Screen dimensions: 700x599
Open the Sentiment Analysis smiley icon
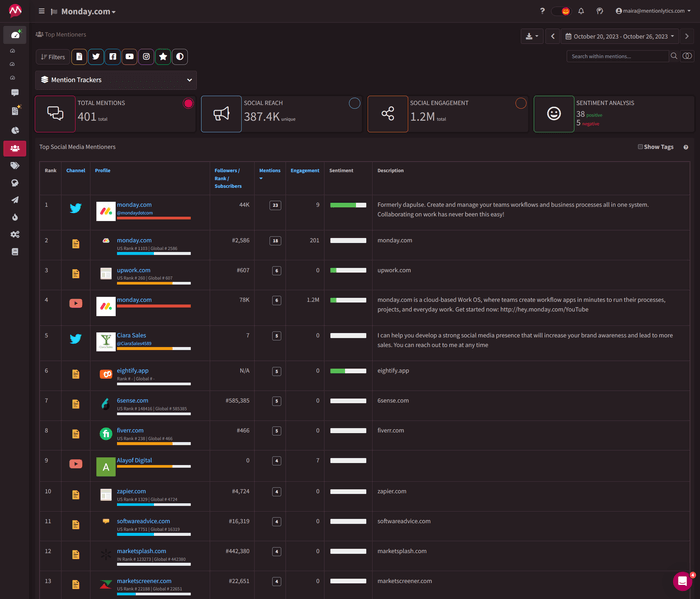click(554, 114)
